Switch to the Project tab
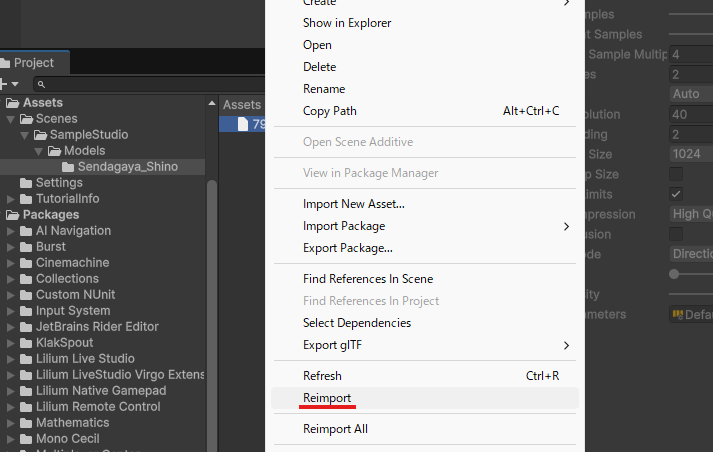The image size is (713, 452). point(34,63)
